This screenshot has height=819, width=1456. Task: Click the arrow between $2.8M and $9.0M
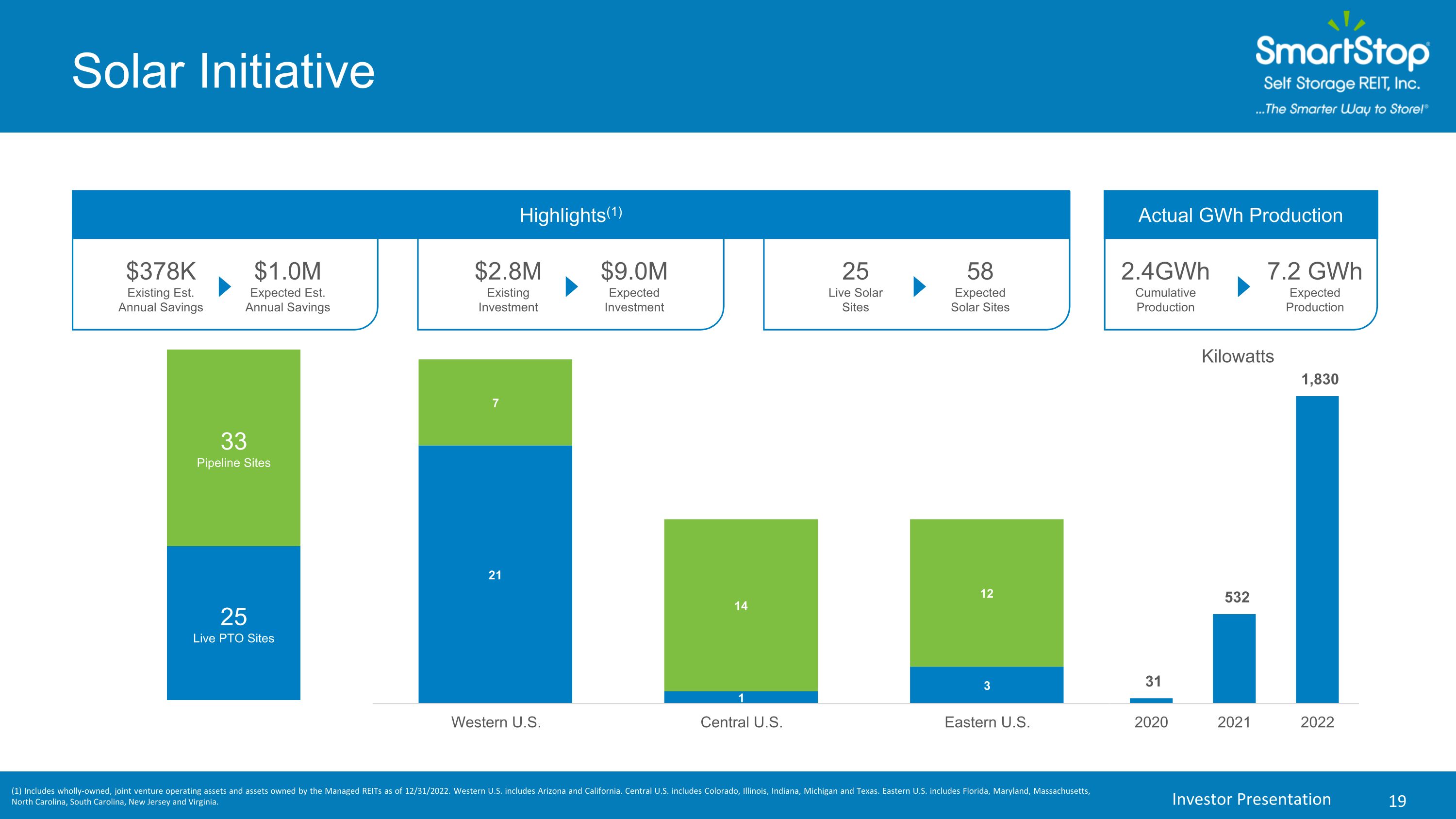point(572,286)
